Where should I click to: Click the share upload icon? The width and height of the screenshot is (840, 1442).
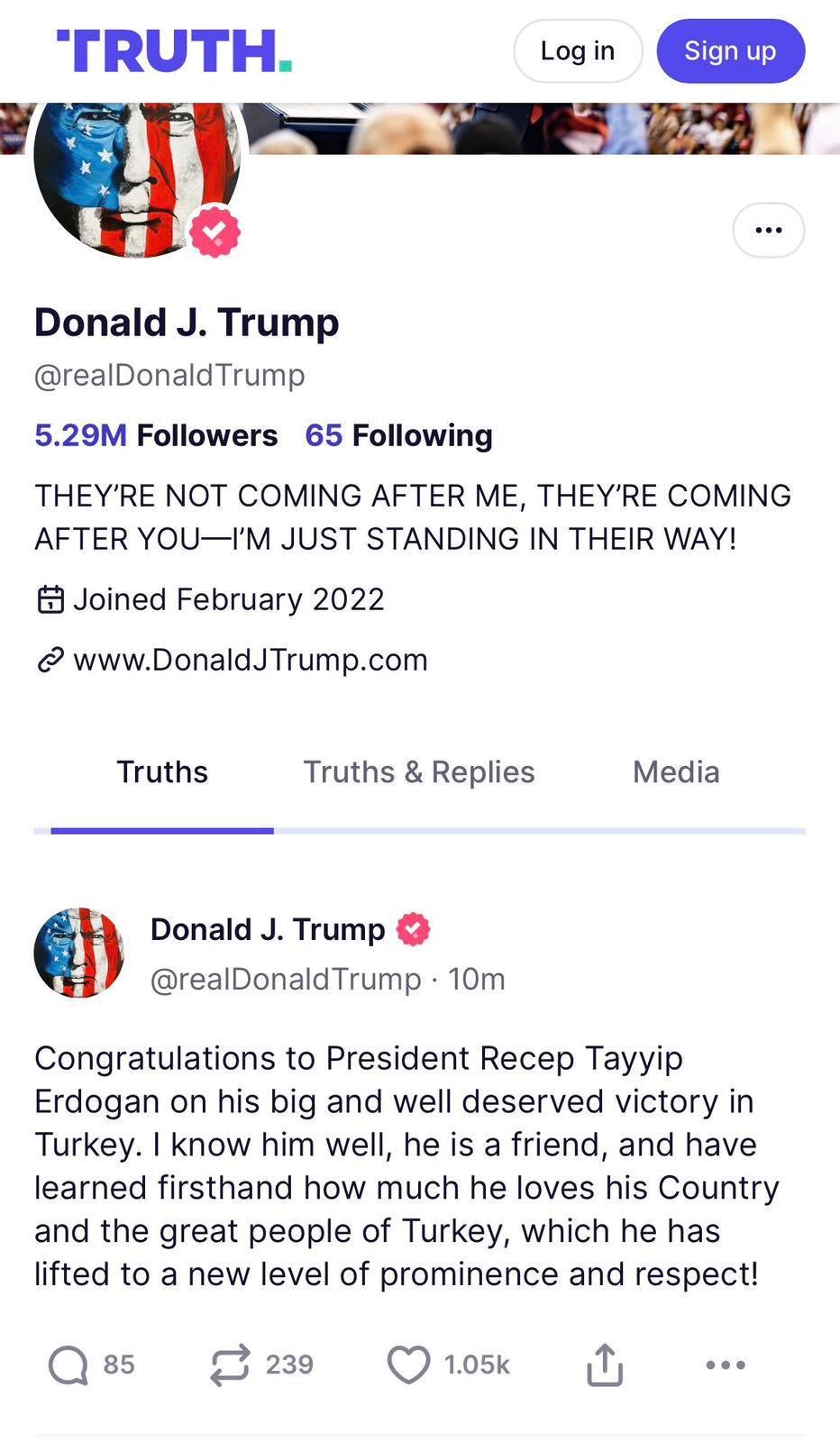tap(605, 1364)
